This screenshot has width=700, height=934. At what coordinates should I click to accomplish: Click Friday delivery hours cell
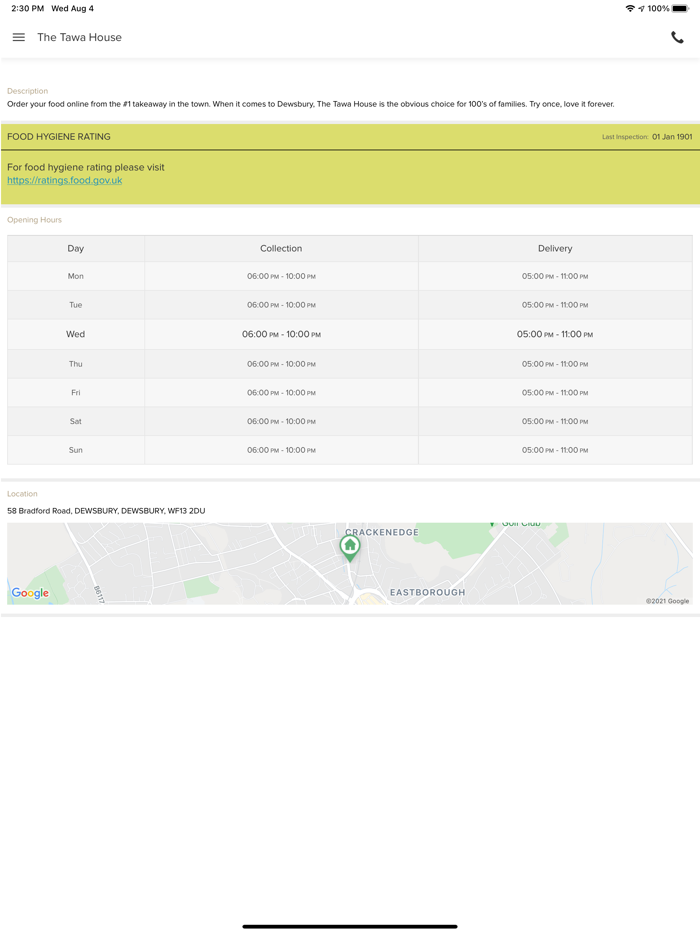(x=555, y=393)
